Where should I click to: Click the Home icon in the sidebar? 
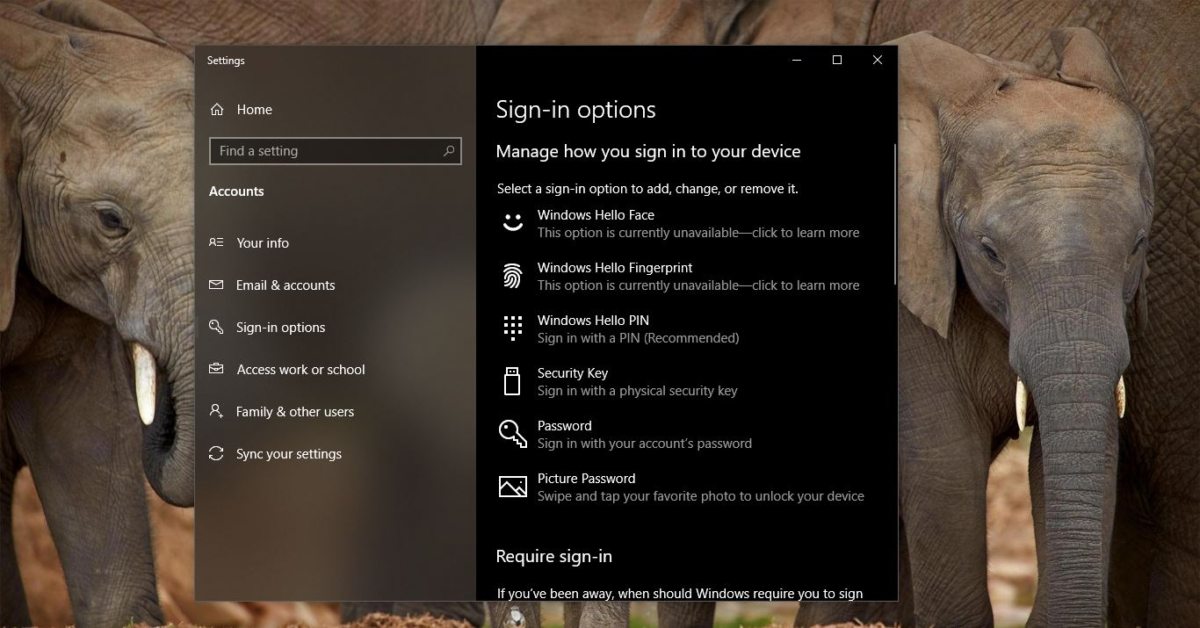tap(216, 109)
